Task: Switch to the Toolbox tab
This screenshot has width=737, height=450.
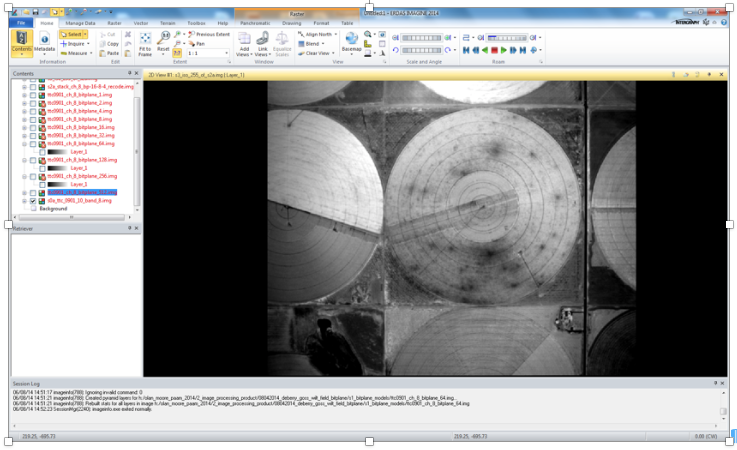Action: pos(196,23)
